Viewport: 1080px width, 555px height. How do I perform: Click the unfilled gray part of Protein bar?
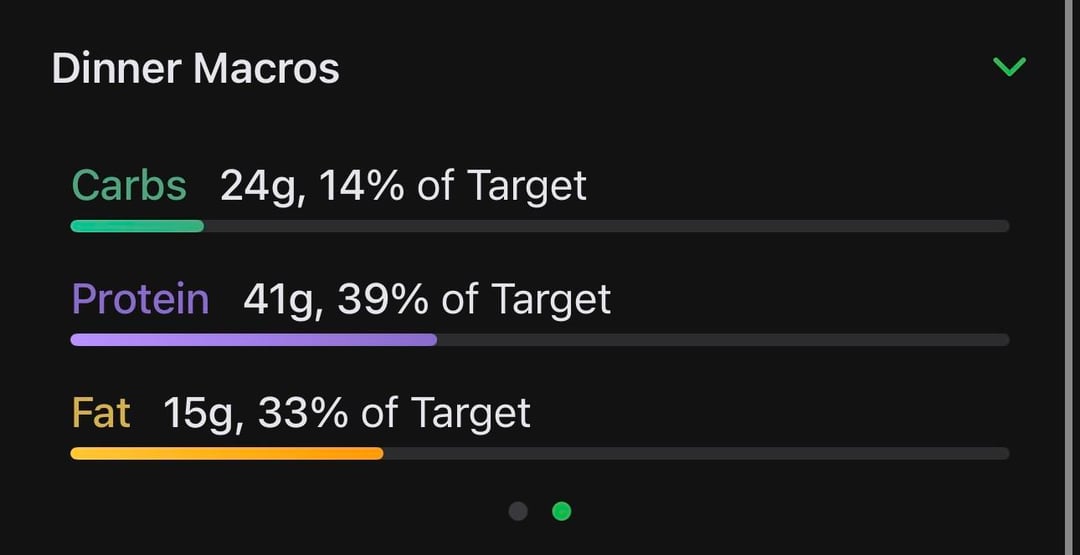coord(722,340)
